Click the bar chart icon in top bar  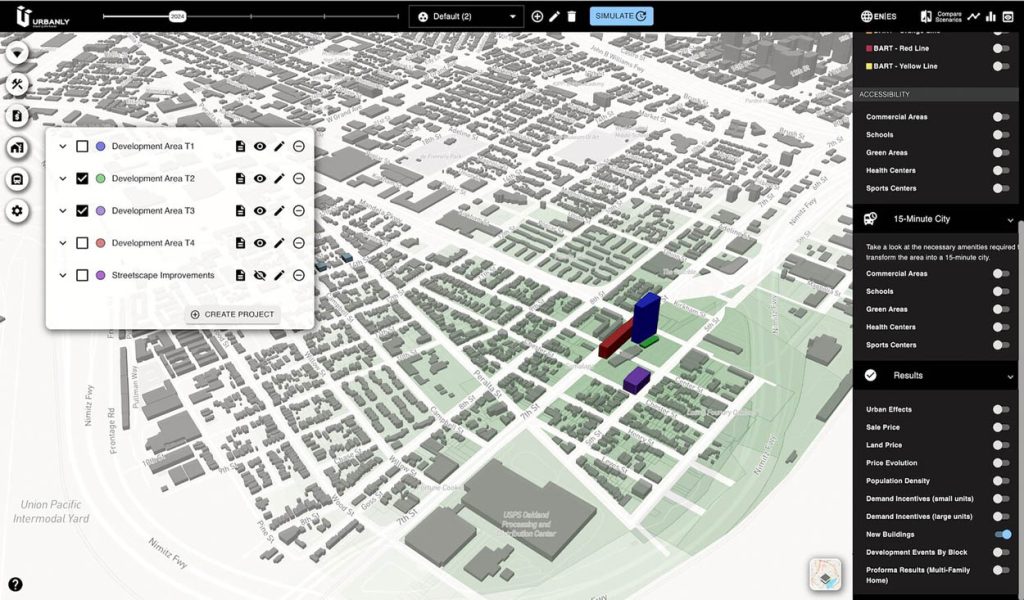(x=990, y=15)
